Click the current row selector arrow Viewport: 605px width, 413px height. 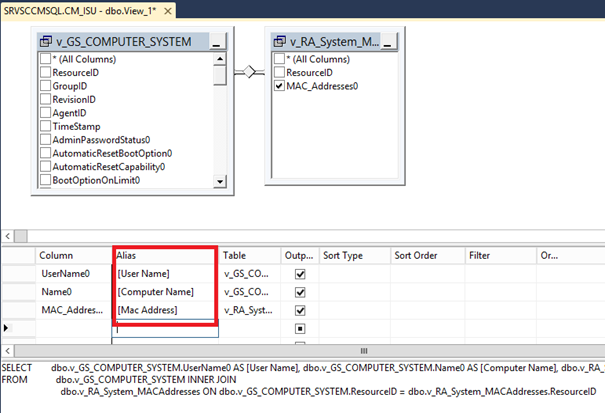click(x=6, y=328)
